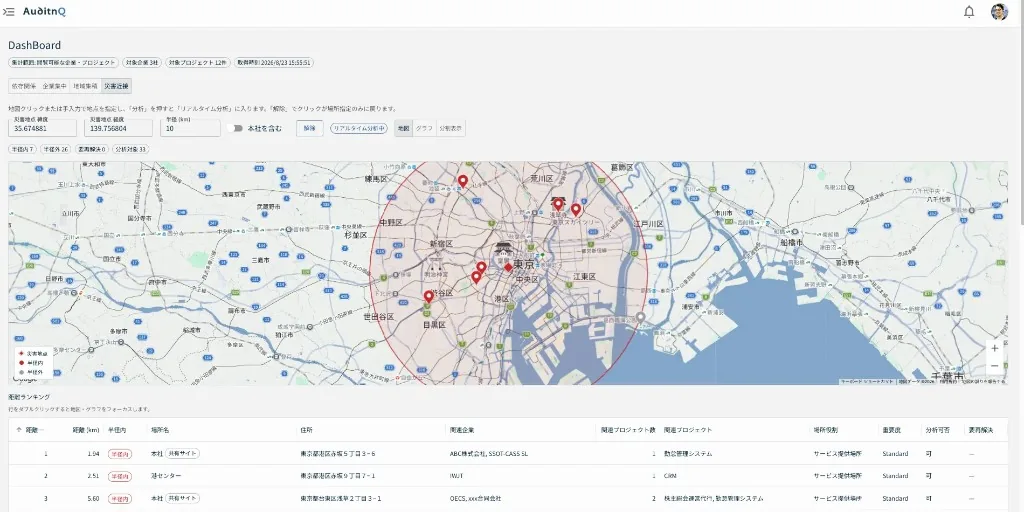The height and width of the screenshot is (512, 1024).
Task: Zoom out the map with minus button
Action: (x=995, y=366)
